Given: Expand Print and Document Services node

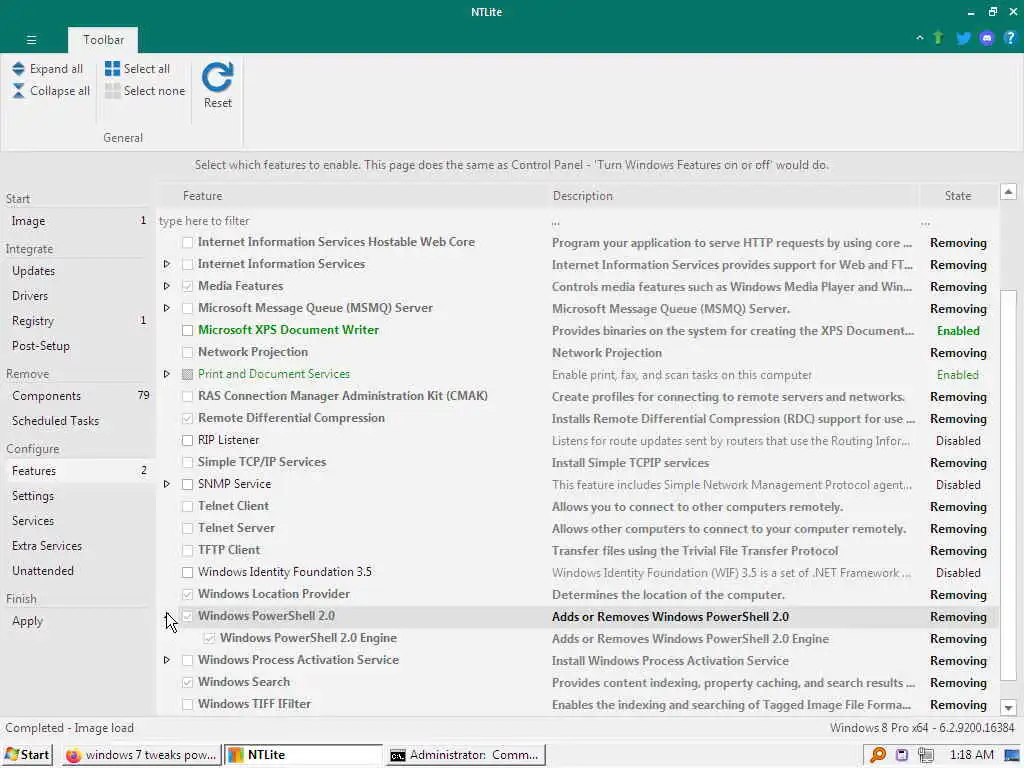Looking at the screenshot, I should (x=167, y=374).
